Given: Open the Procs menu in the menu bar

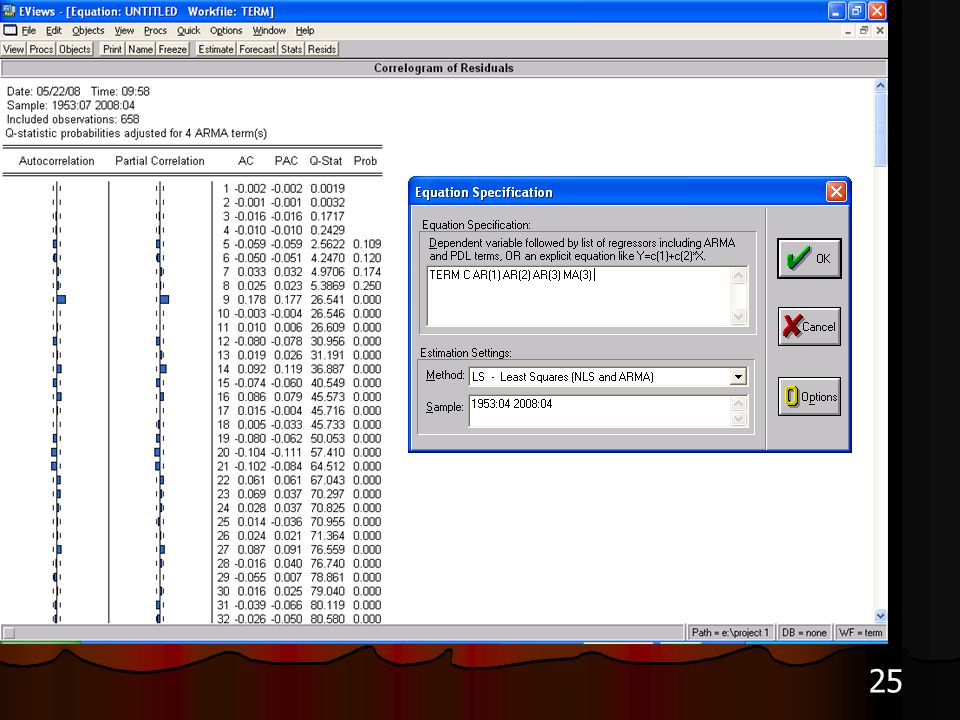Looking at the screenshot, I should [x=155, y=31].
